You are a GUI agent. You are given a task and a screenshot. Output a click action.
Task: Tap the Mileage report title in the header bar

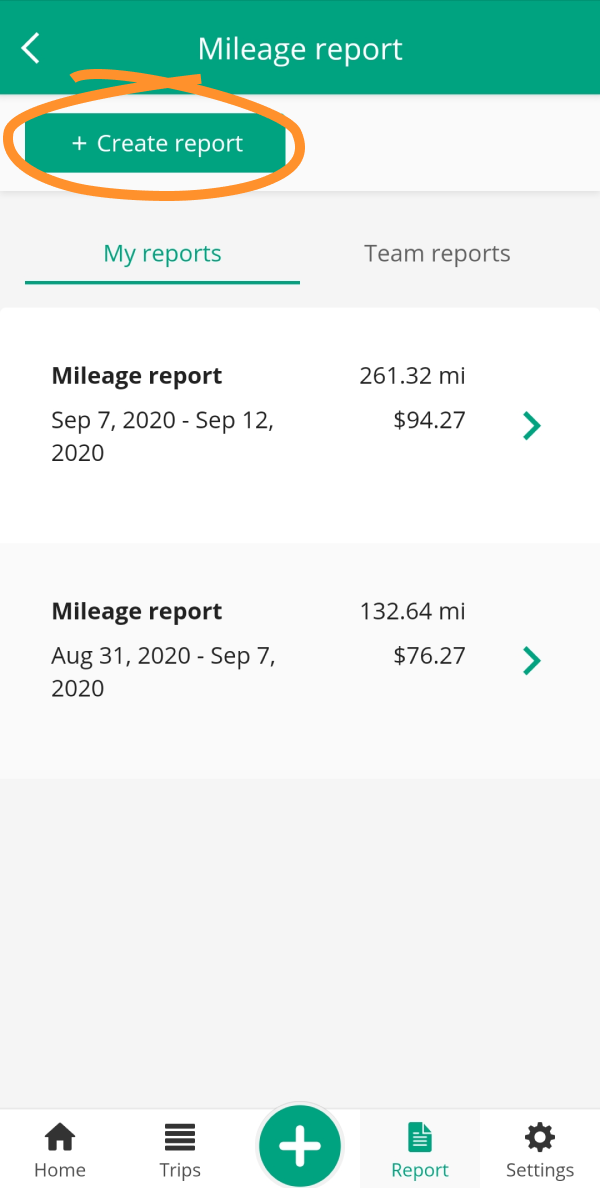pos(300,47)
